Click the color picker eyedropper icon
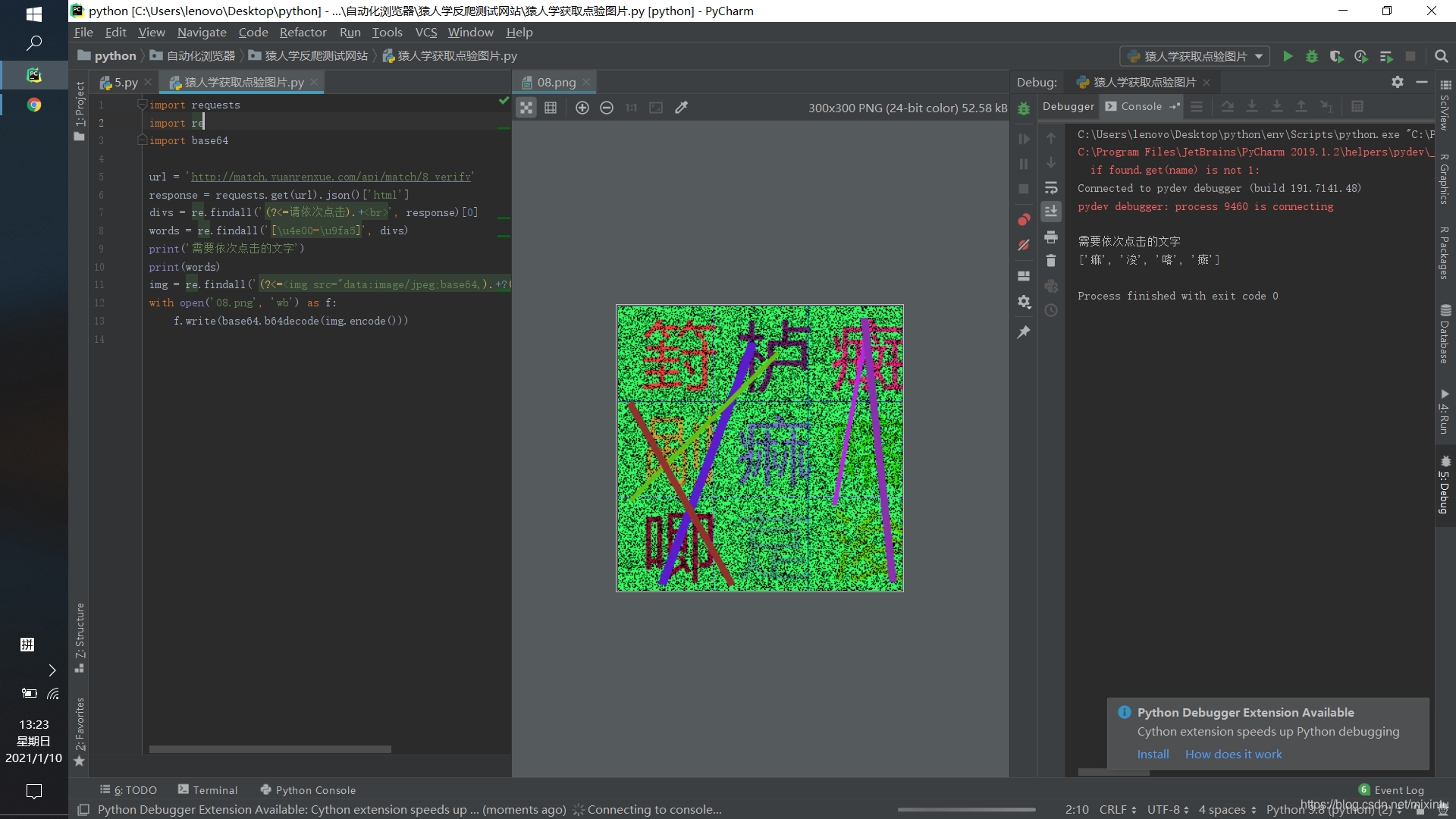 point(681,108)
